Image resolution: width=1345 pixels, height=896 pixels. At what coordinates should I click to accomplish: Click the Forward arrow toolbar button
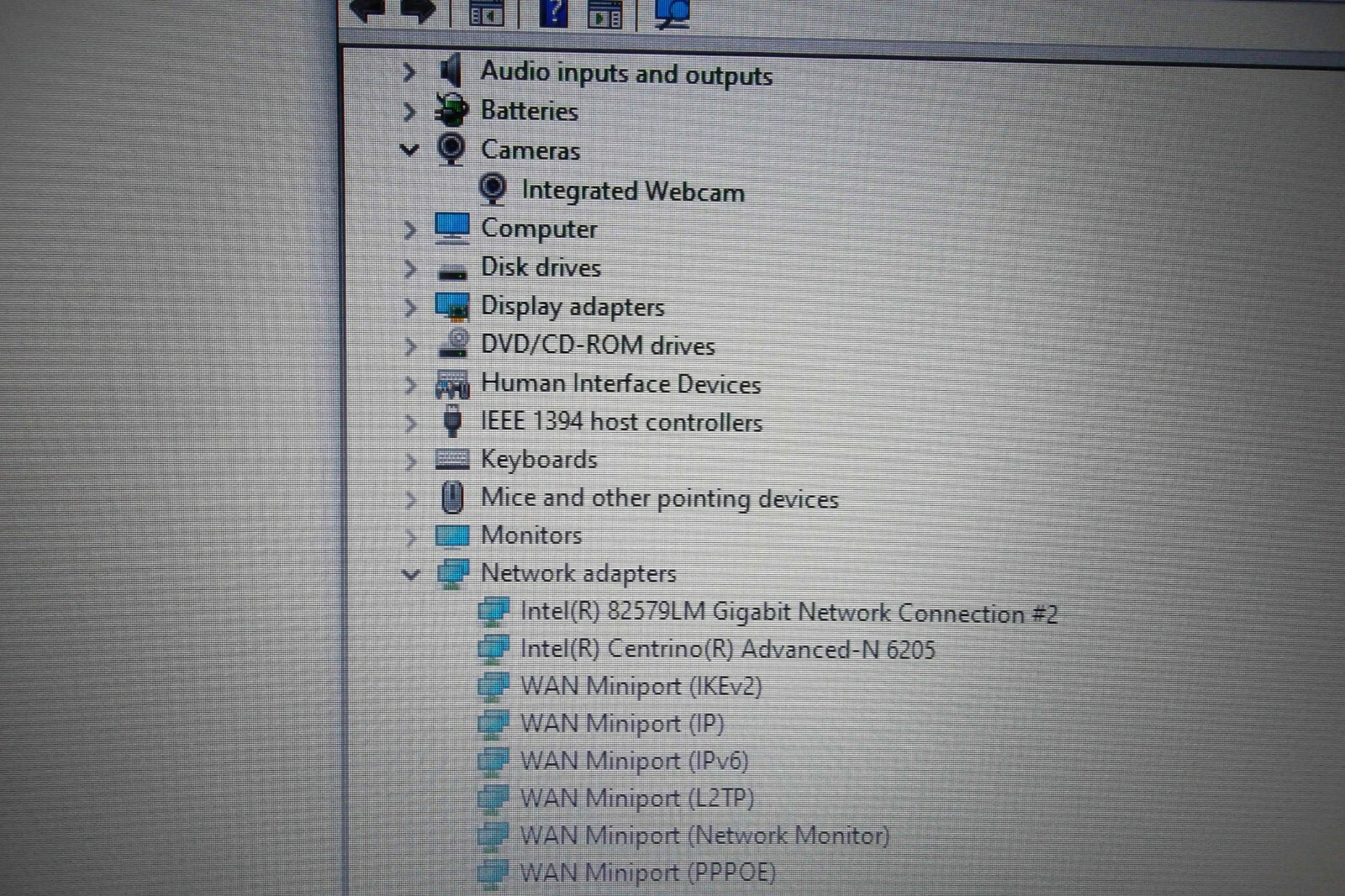pos(418,10)
